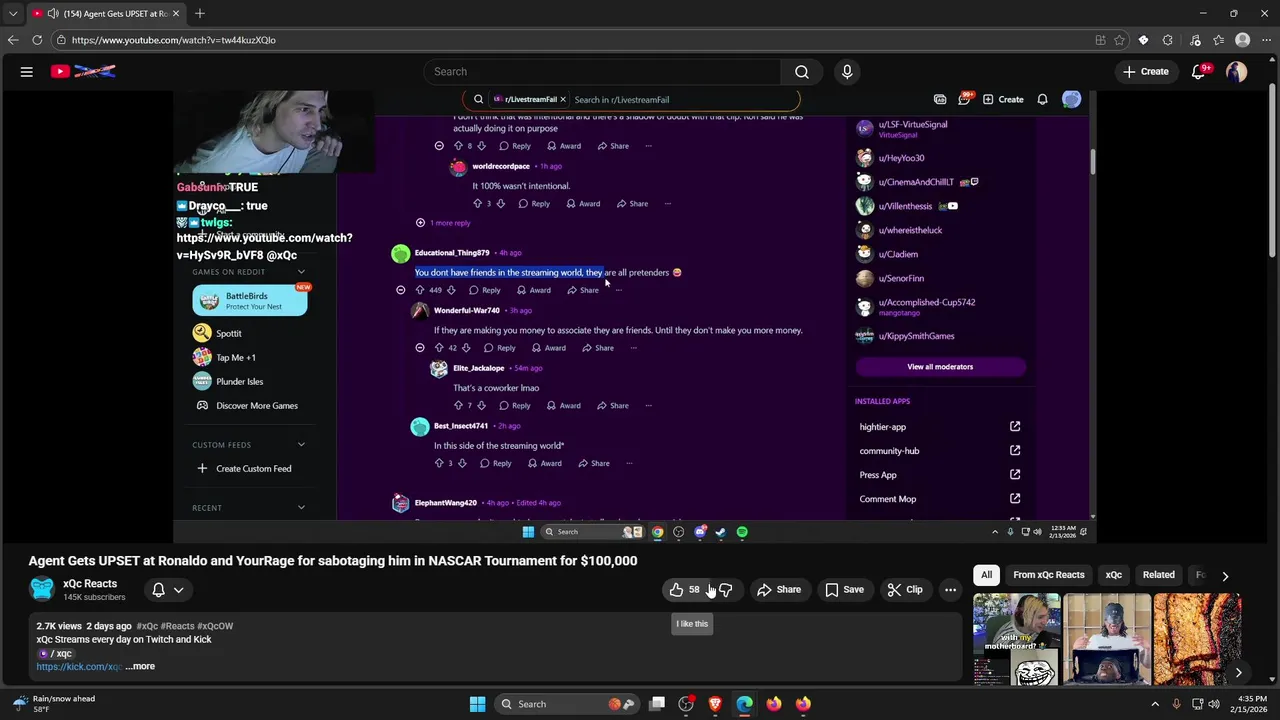Open the 'with my motherboard?' video thumbnail
Image resolution: width=1280 pixels, height=720 pixels.
(1016, 640)
